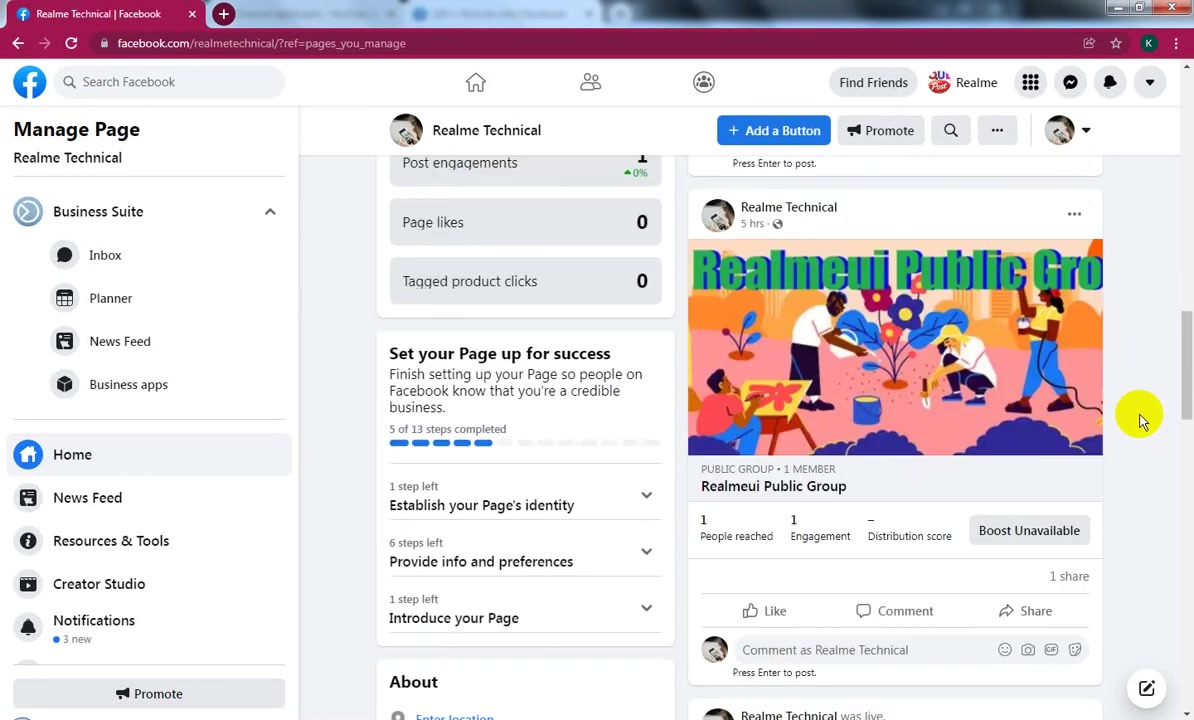Screen dimensions: 1194x720
Task: Insert an emoji in the comment box
Action: pos(1004,650)
